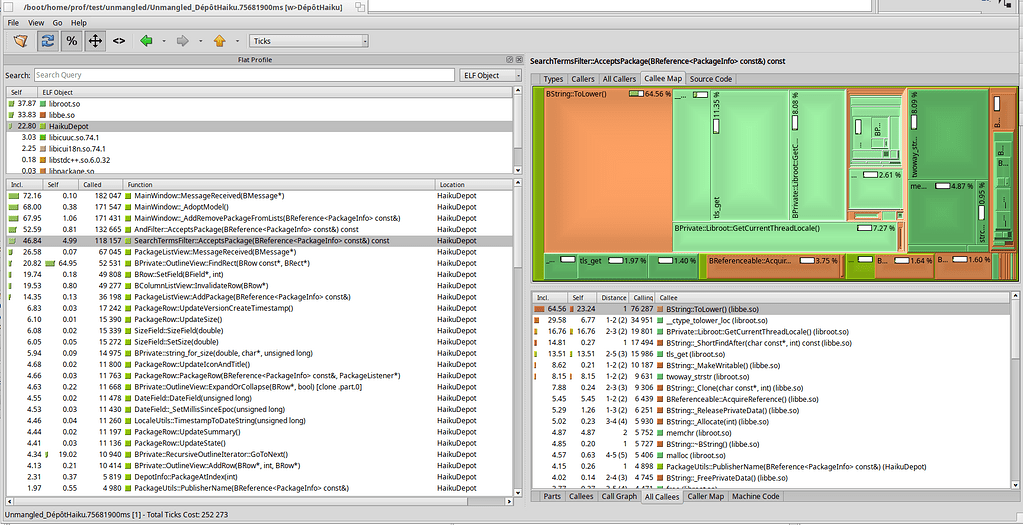Click the libicui18n.so.74.1 color square

coord(44,149)
